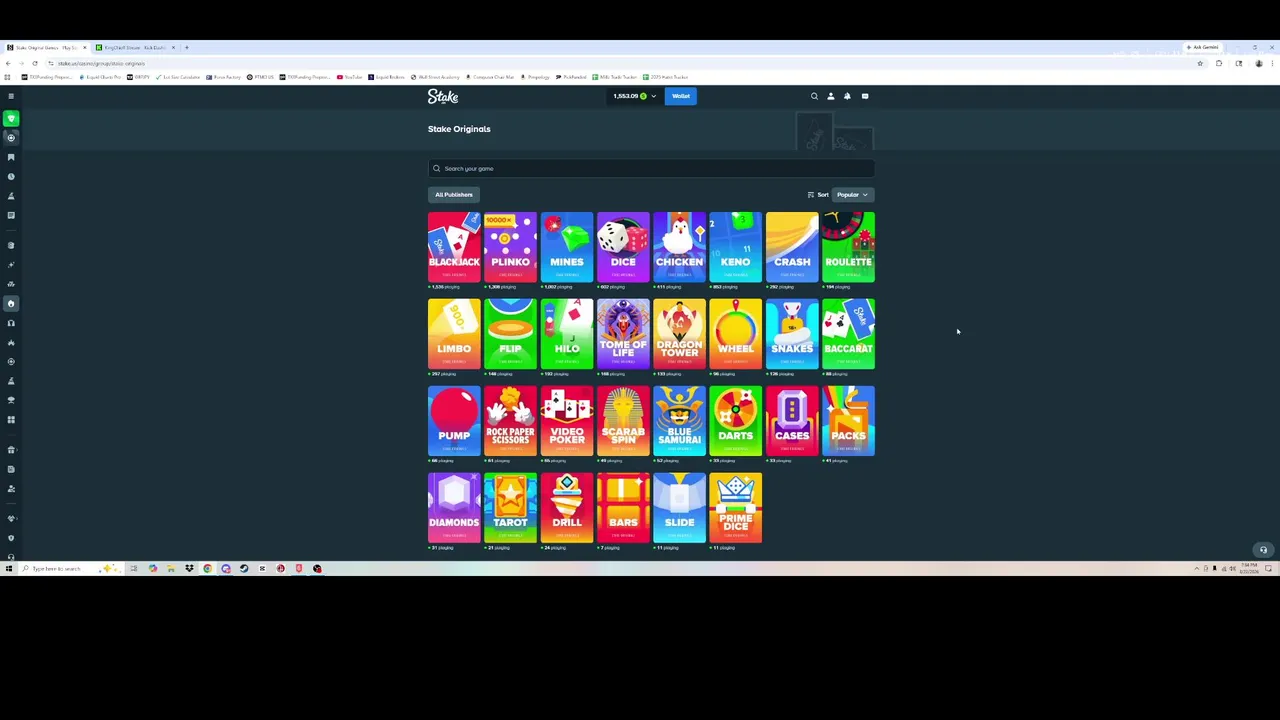Open the Tarot game tile

pos(510,507)
